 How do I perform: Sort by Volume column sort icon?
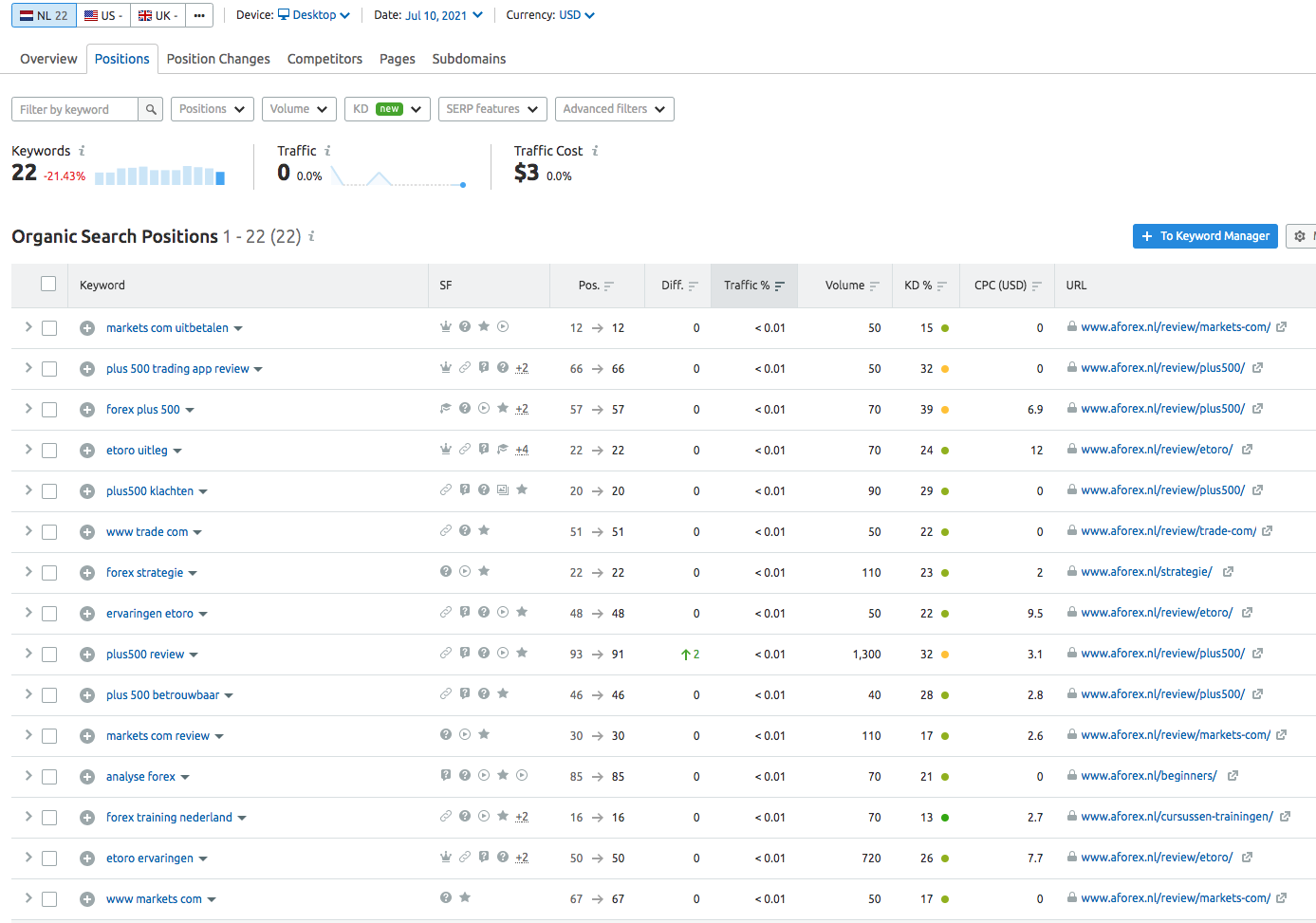point(875,286)
